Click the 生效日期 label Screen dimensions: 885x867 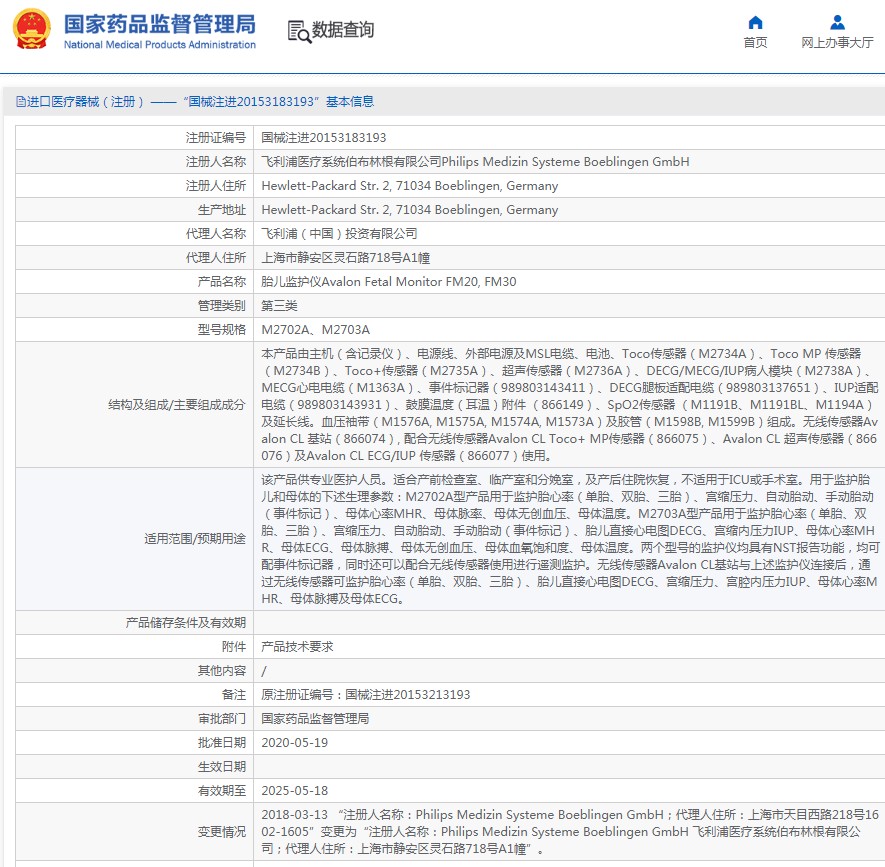222,767
